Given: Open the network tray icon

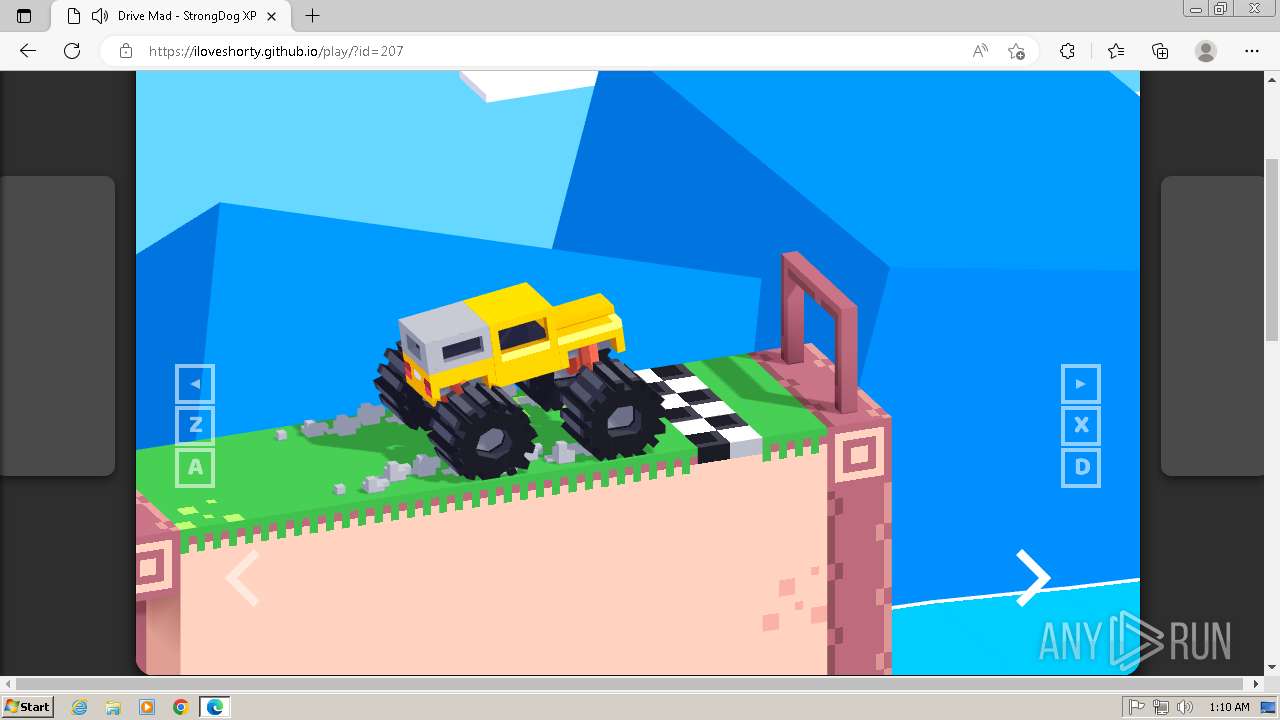Looking at the screenshot, I should click(1160, 707).
